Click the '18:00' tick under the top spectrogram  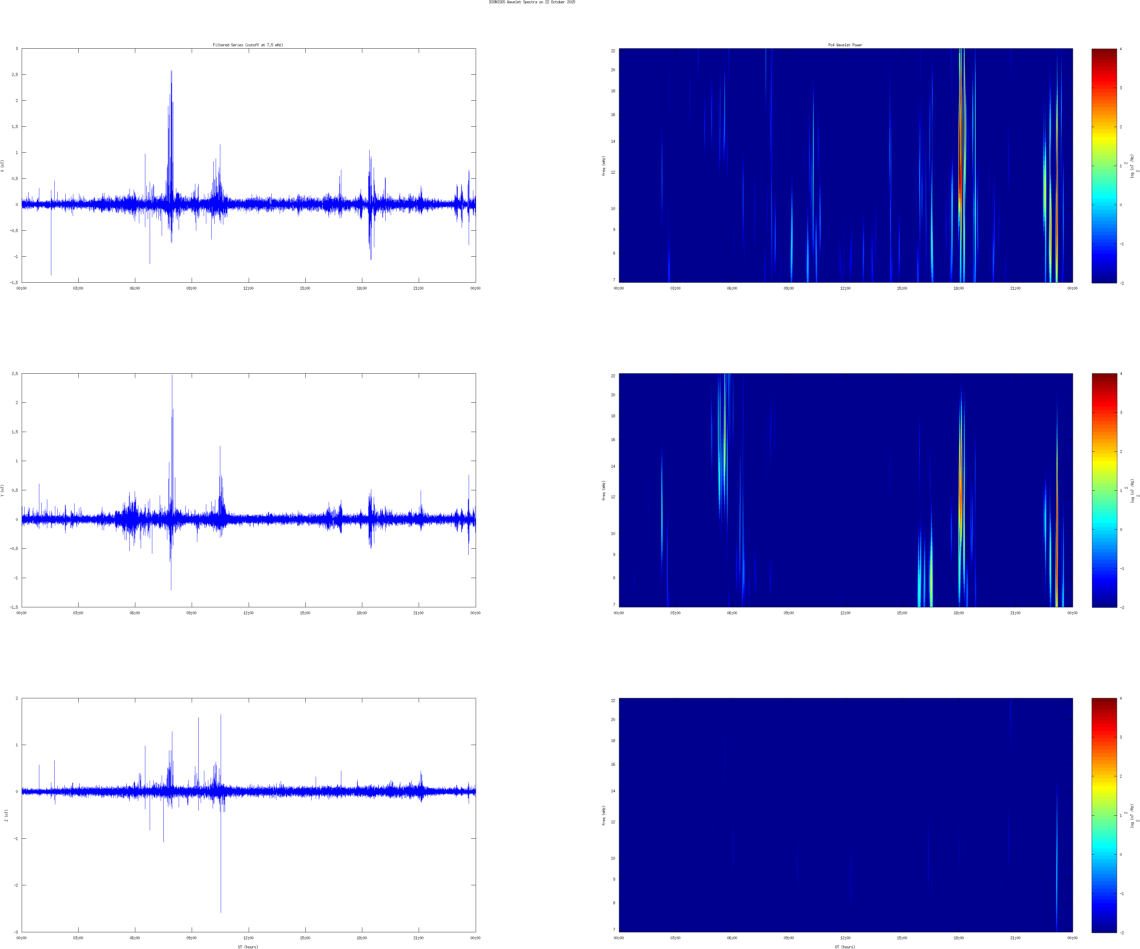click(959, 288)
